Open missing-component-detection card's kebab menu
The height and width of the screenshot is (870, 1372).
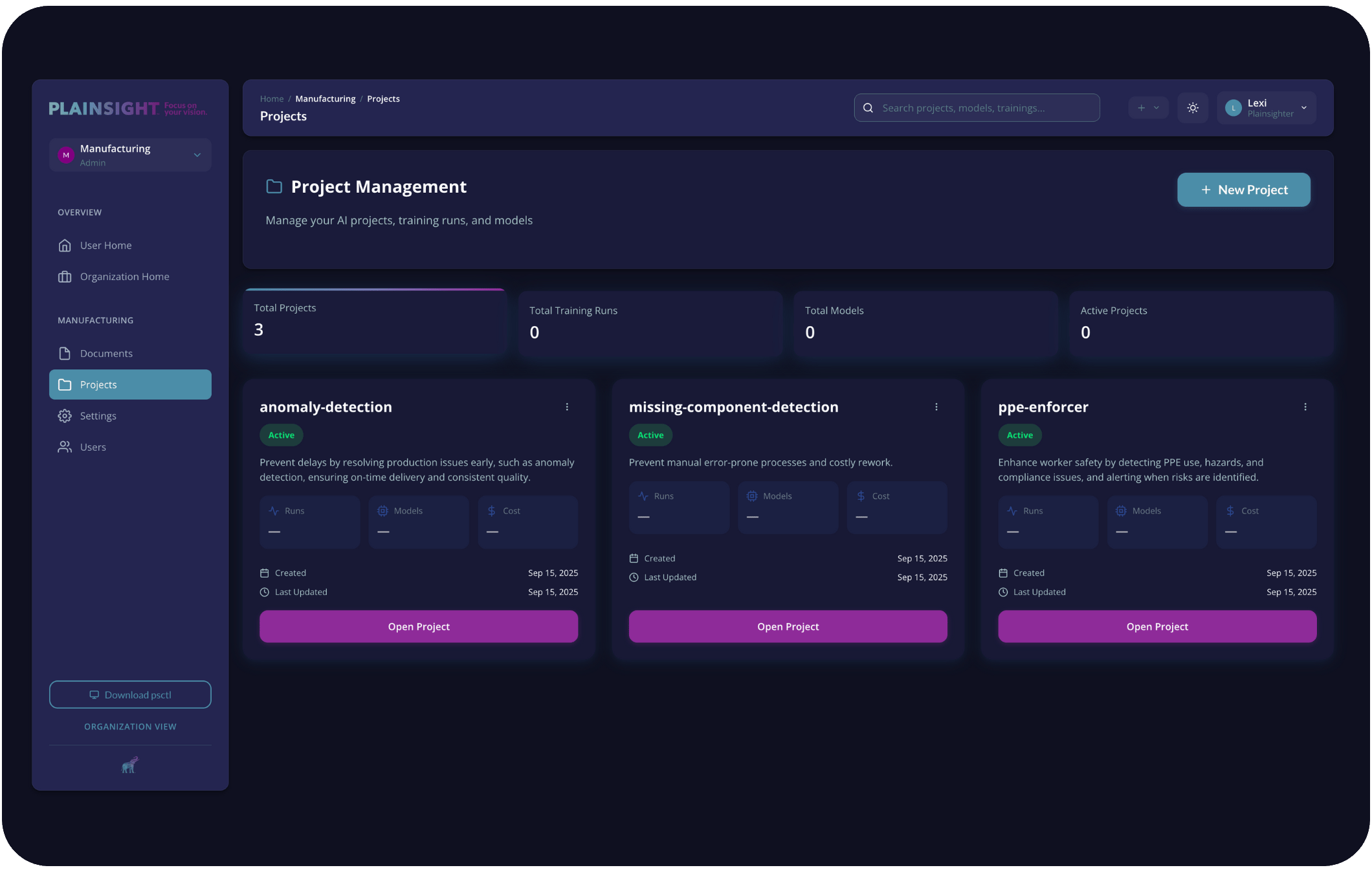click(936, 407)
